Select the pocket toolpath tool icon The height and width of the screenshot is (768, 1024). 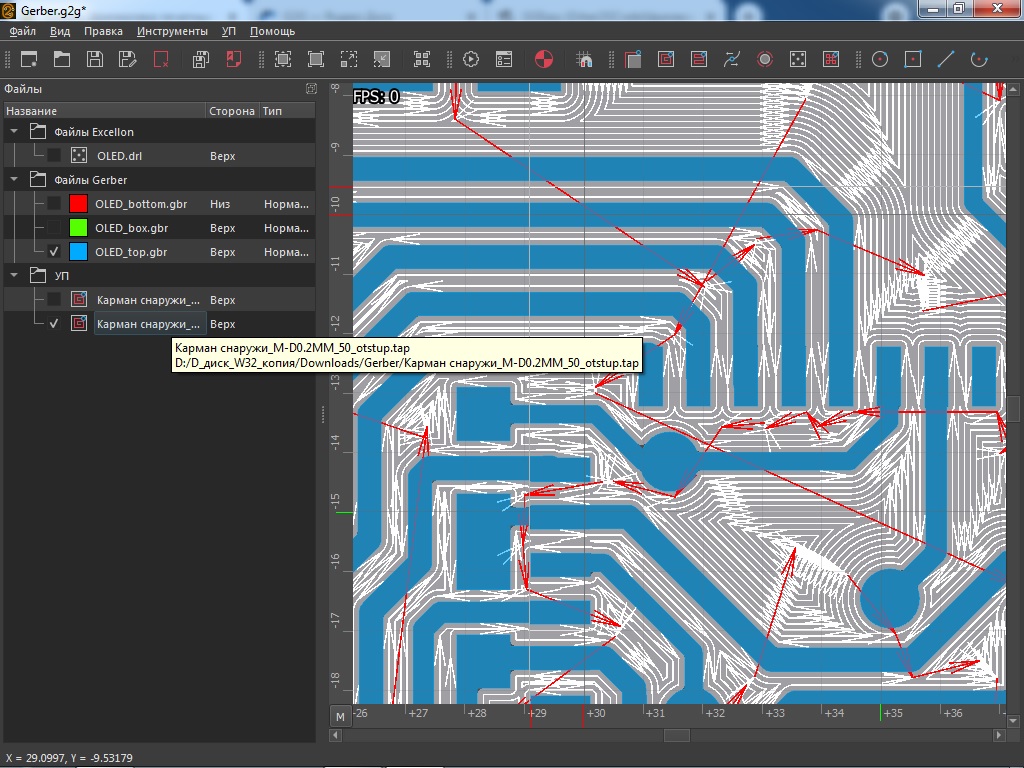point(666,59)
